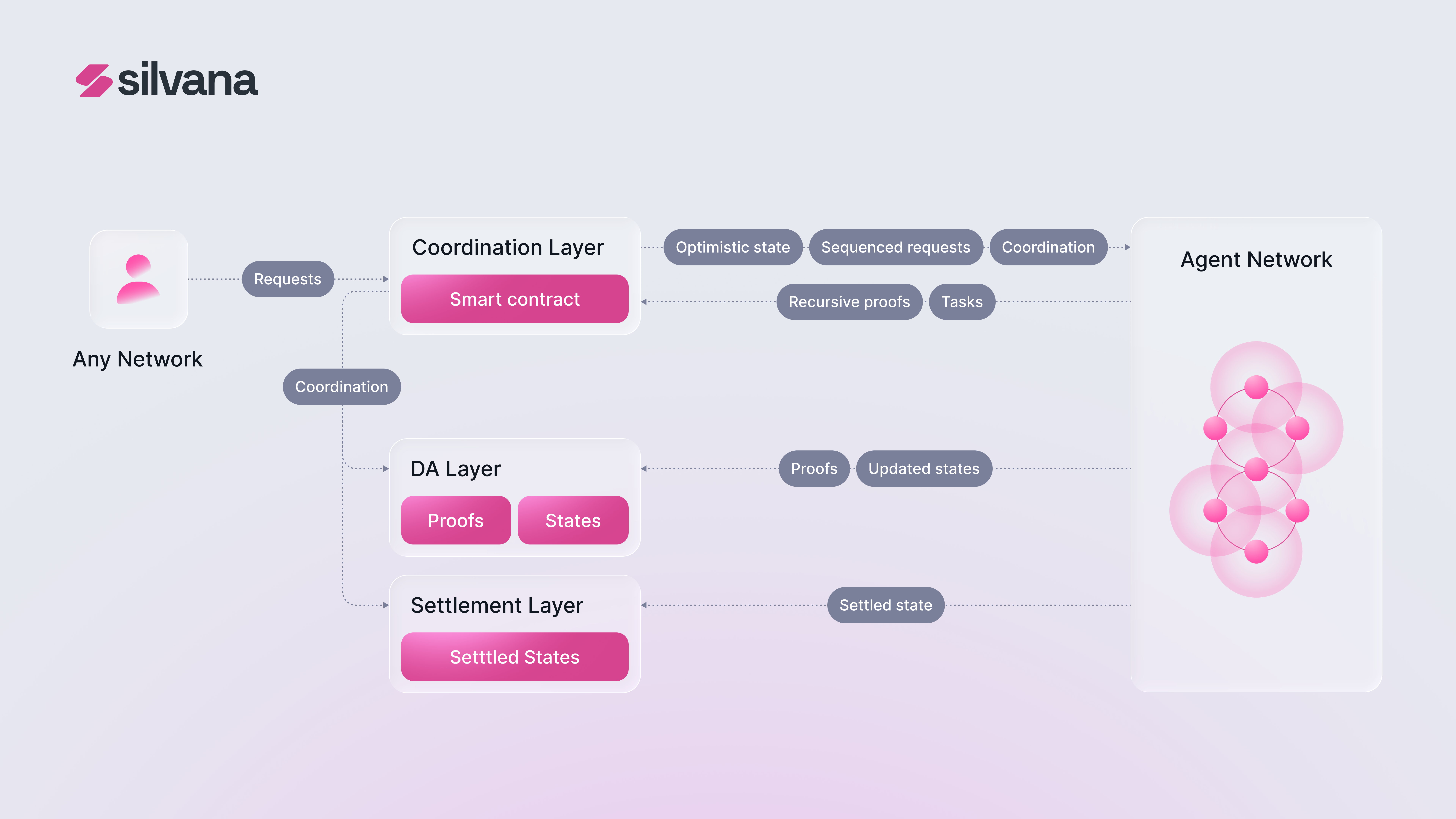Click the Requests pill label
The image size is (1456, 819).
click(x=288, y=279)
